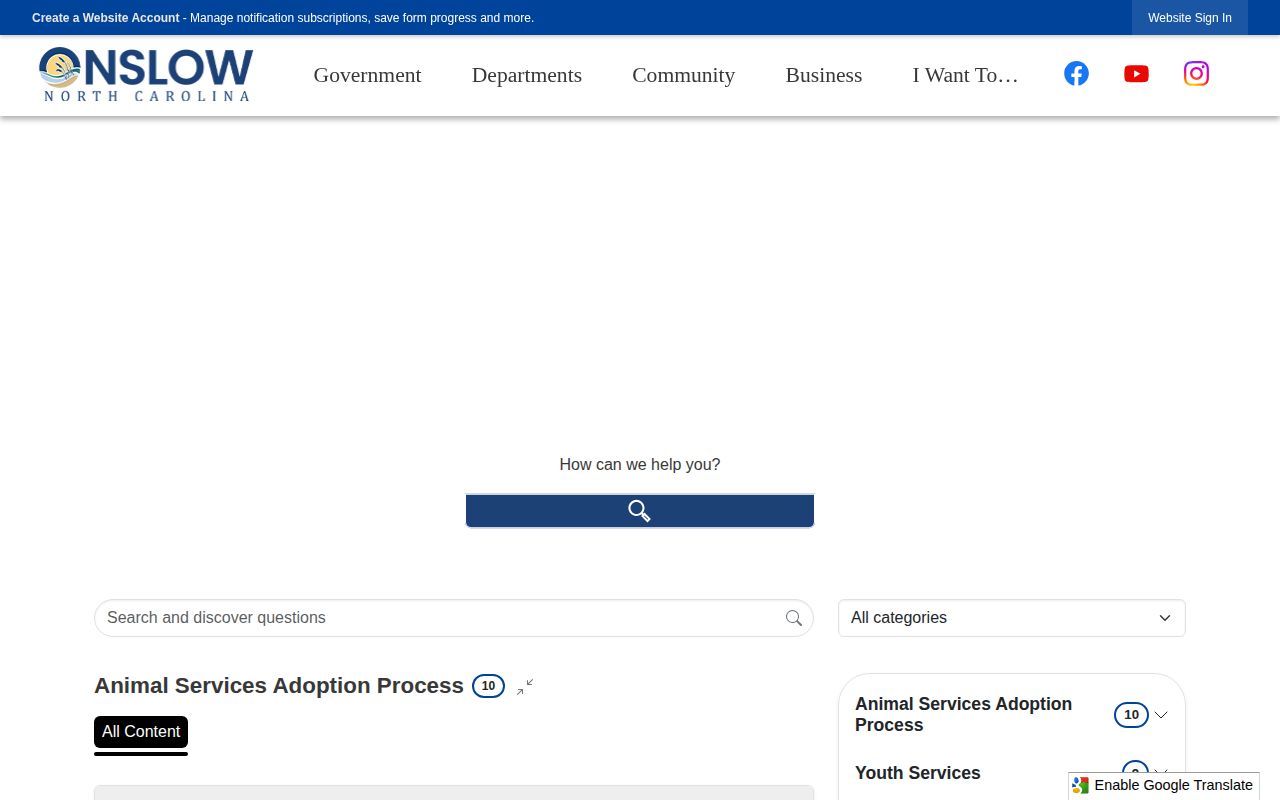Click the Animal Services Adoption Process heading
Image resolution: width=1280 pixels, height=800 pixels.
(279, 686)
